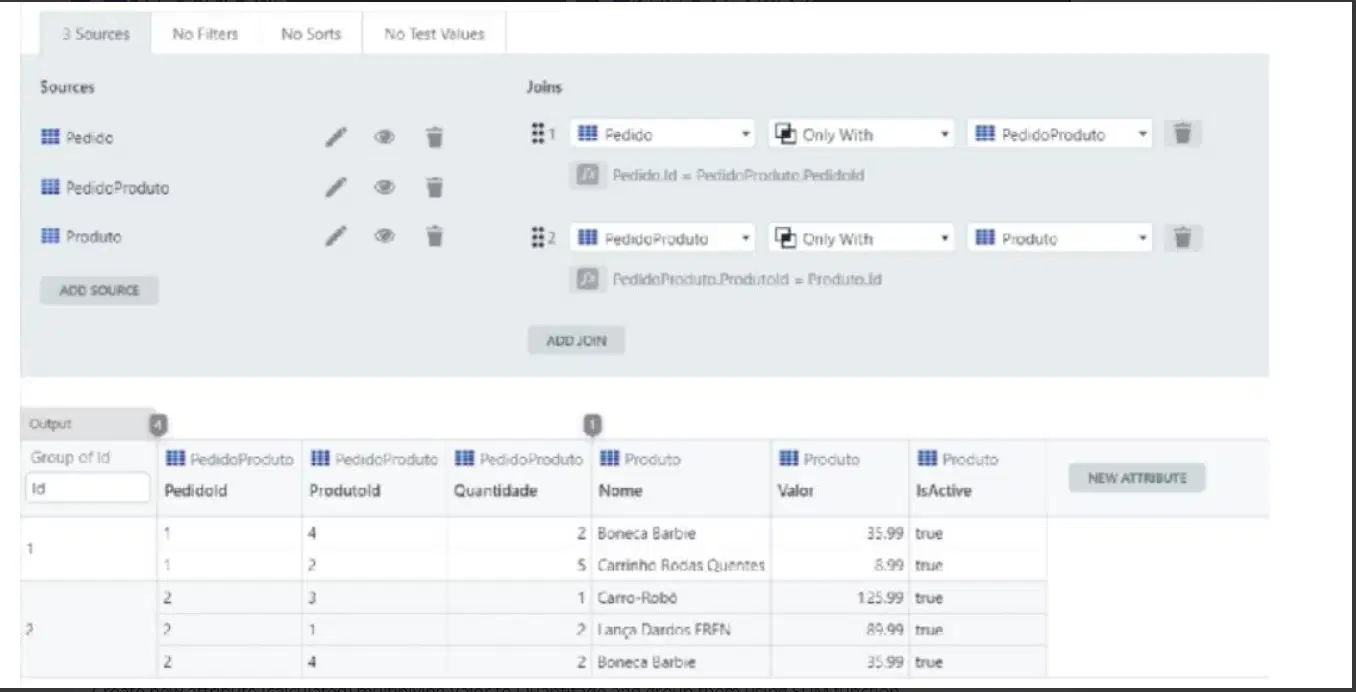Click join condition Pedido.Id = PedidoProduto.PedidoId
Image resolution: width=1356 pixels, height=692 pixels.
point(738,175)
